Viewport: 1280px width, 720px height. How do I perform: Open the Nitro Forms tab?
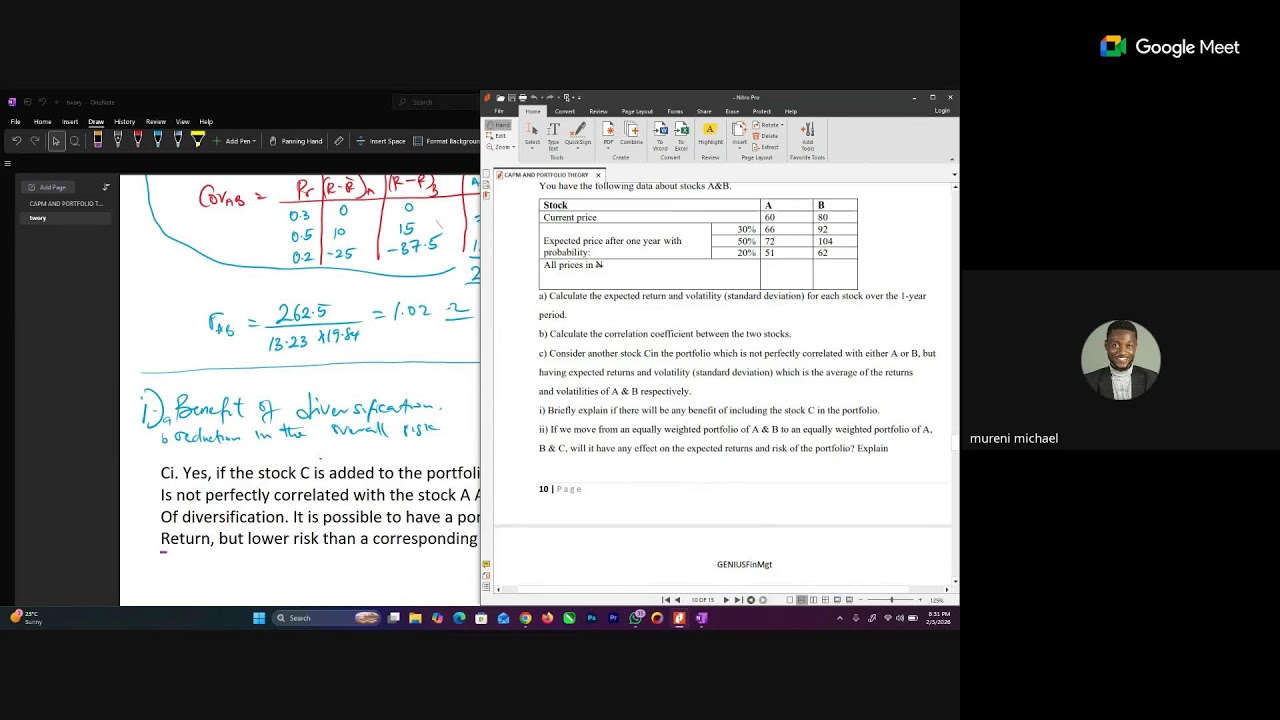click(x=675, y=111)
